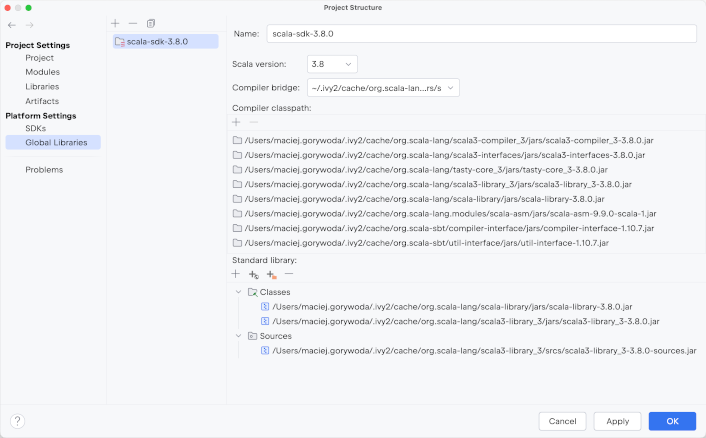Remove entry from Compiler classpath
The image size is (706, 438).
254,122
